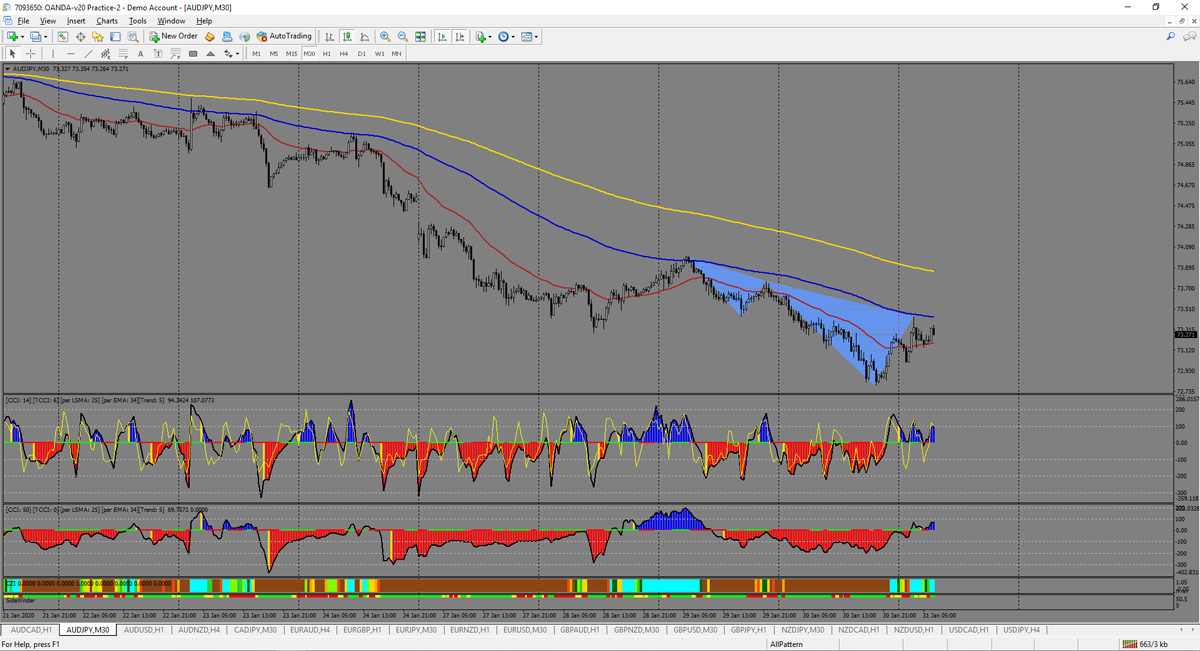Switch to the EURUSD,M30 chart tab

(525, 630)
